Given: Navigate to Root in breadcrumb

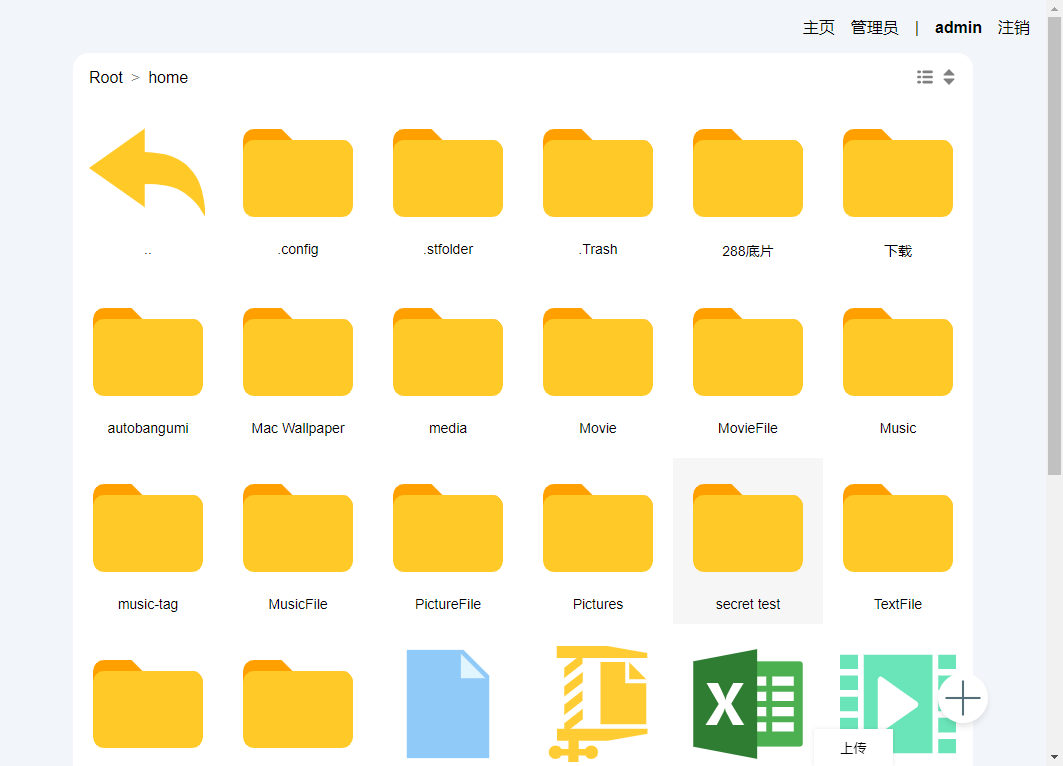Looking at the screenshot, I should (106, 77).
